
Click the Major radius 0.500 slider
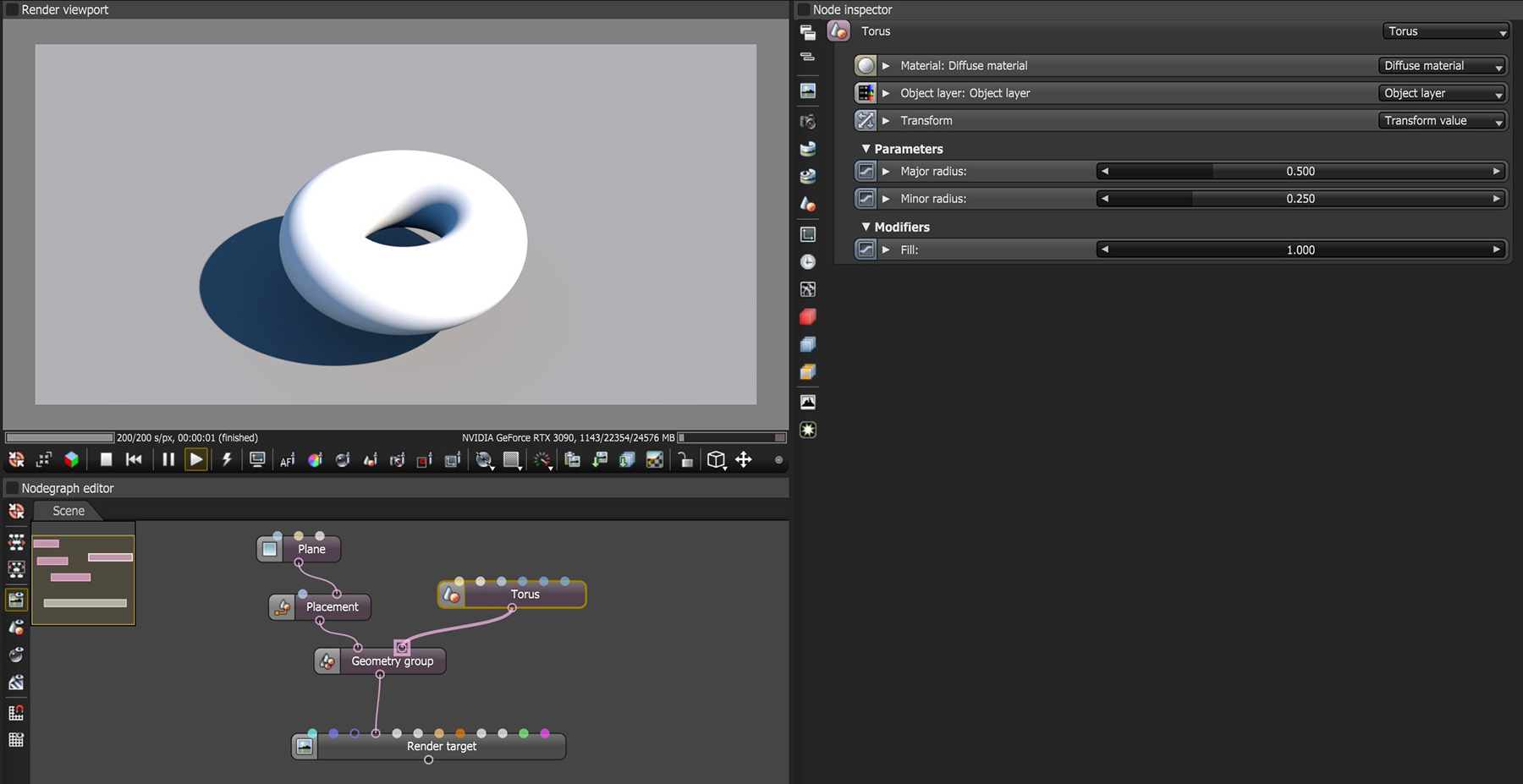coord(1301,171)
